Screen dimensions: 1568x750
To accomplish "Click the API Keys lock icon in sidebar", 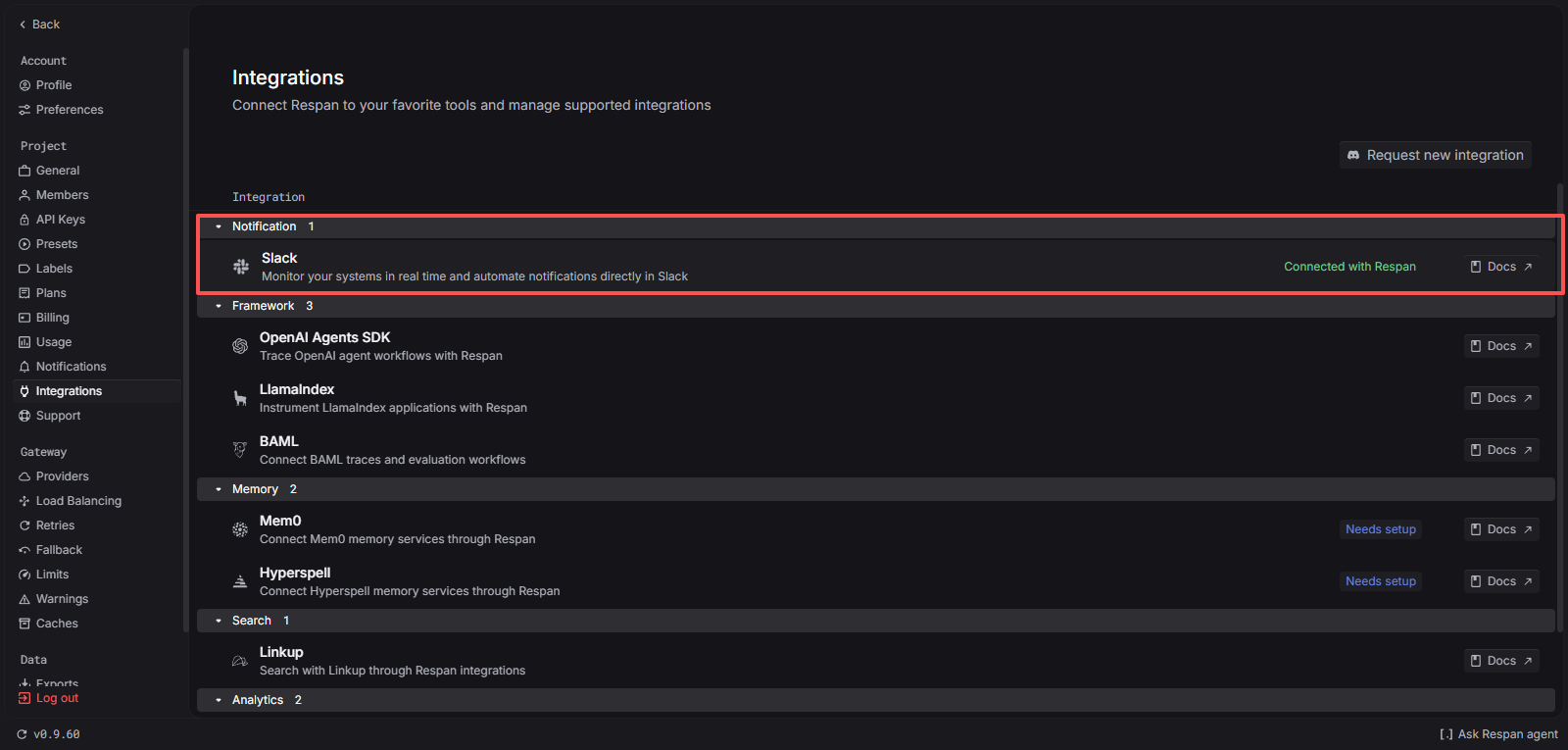I will 24,219.
